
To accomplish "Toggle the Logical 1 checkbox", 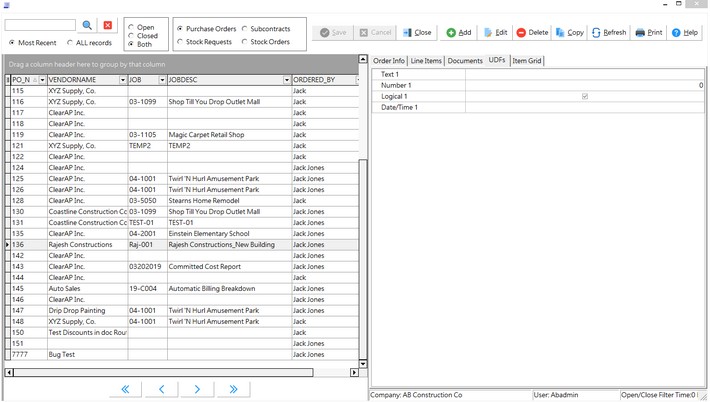I will point(585,96).
